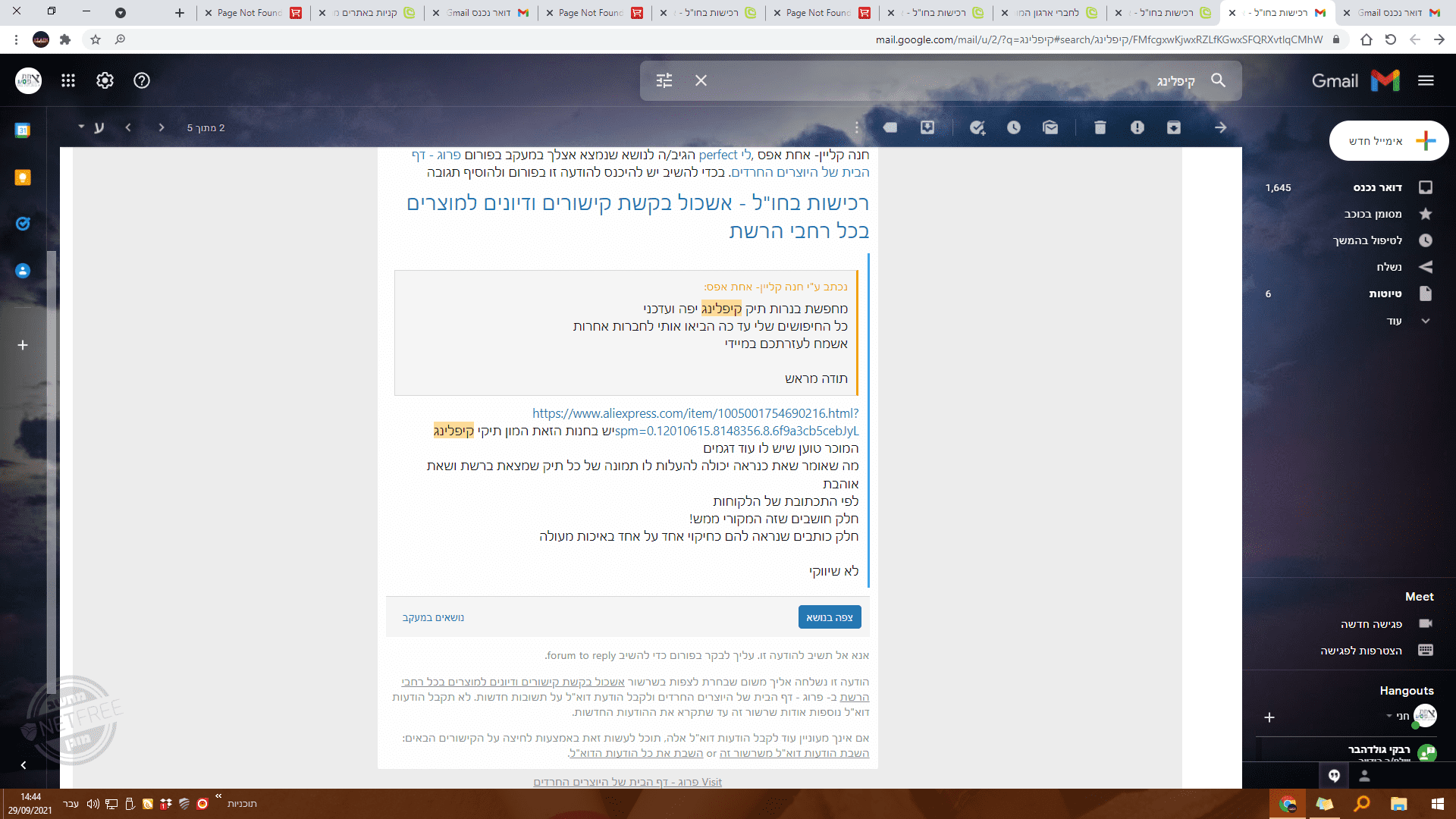Add the email to Tasks
The width and height of the screenshot is (1456, 819).
click(x=977, y=127)
